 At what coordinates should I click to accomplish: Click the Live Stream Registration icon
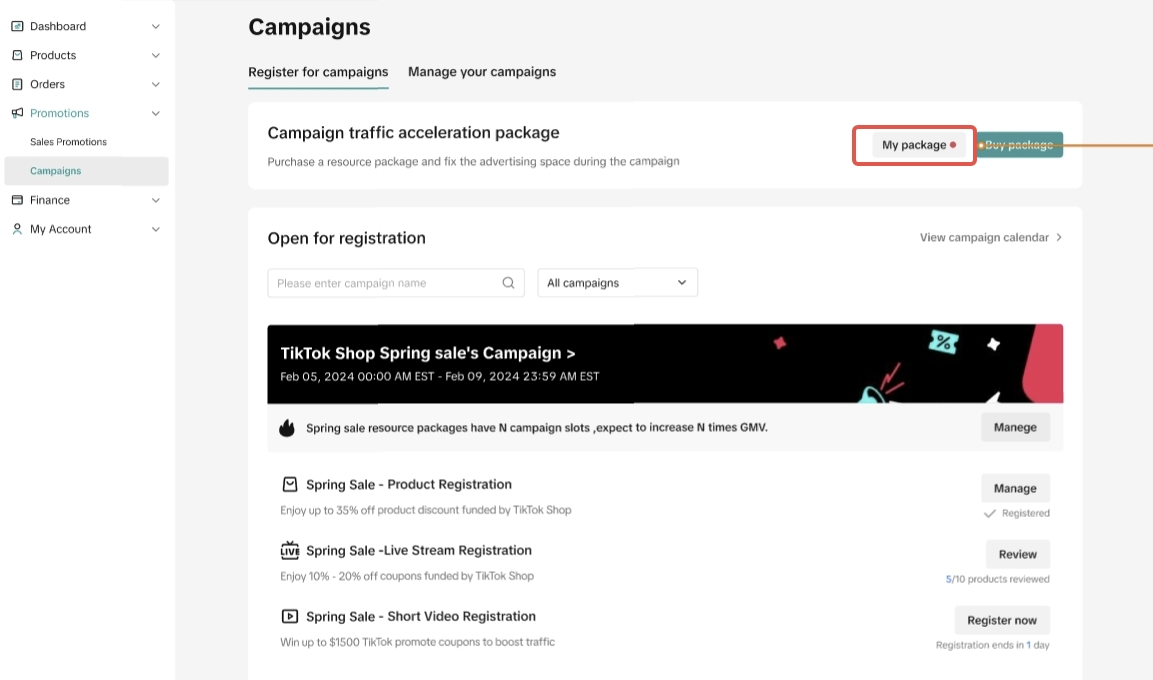290,550
